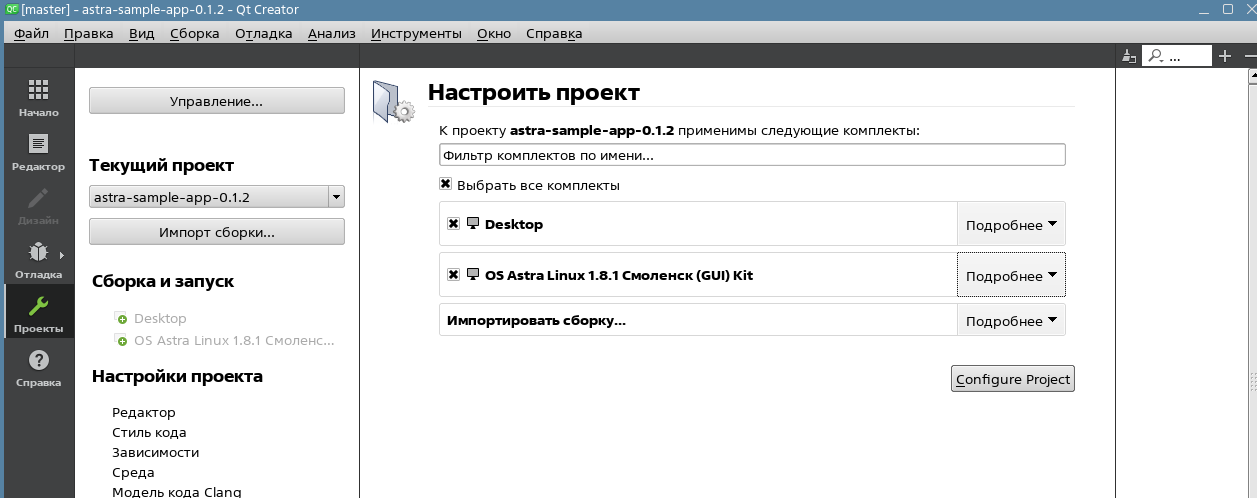
Task: Switch to Редактор mode in sidebar
Action: (38, 152)
